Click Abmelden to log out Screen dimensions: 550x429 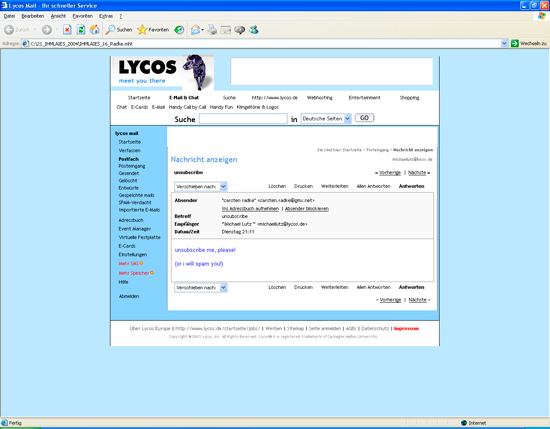[129, 296]
